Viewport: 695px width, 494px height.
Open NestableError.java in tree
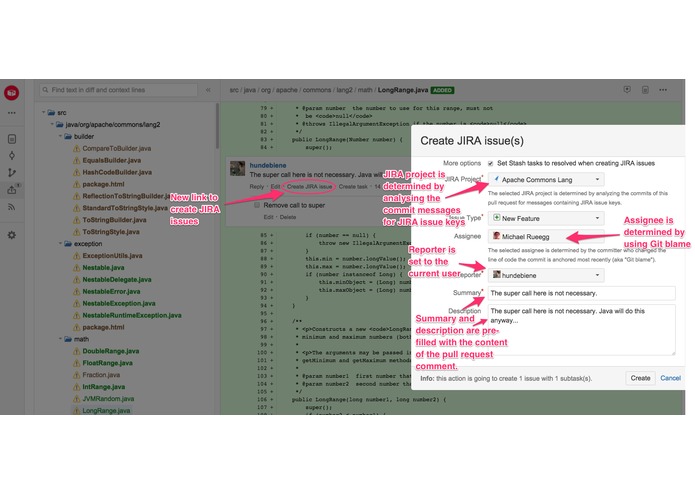click(x=111, y=292)
